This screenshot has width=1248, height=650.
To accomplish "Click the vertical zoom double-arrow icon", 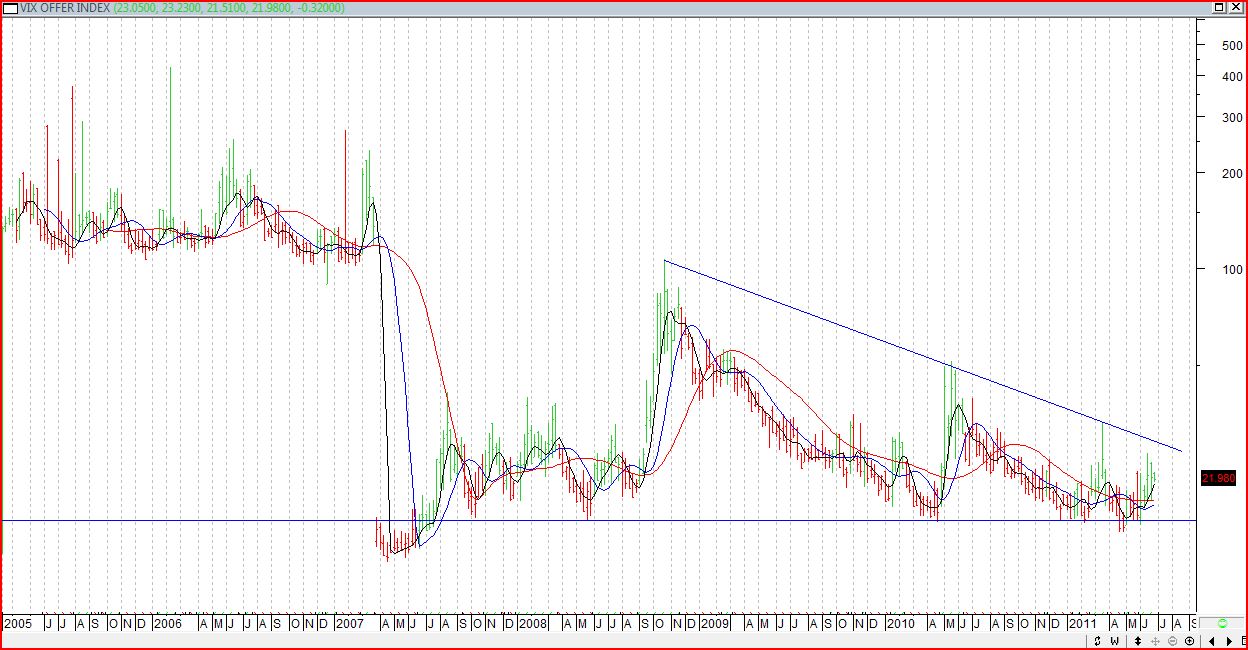I will [1138, 640].
